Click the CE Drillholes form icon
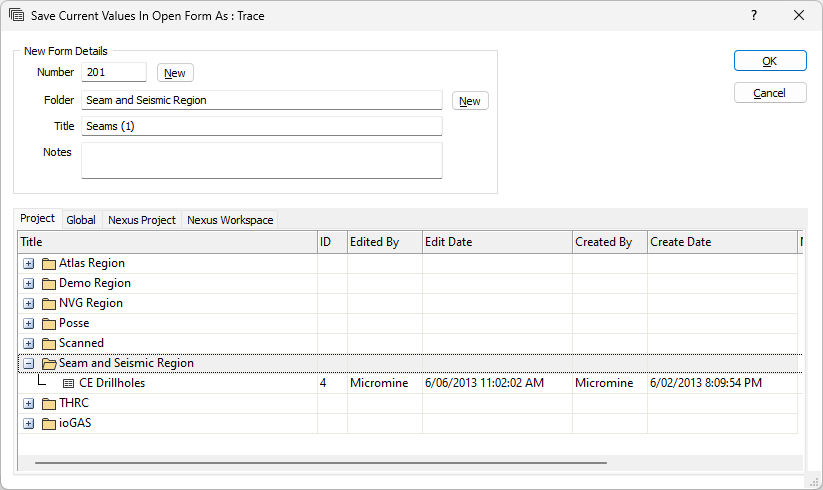The image size is (823, 490). [x=69, y=384]
